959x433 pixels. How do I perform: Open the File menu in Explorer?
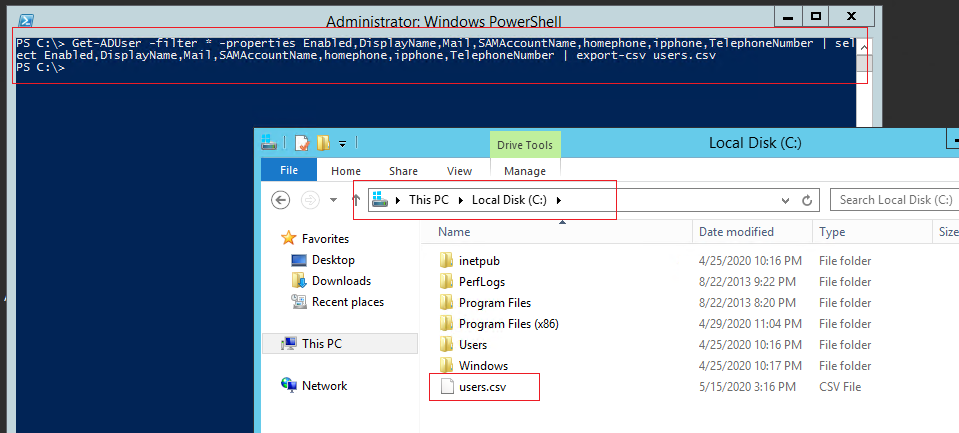pos(289,171)
